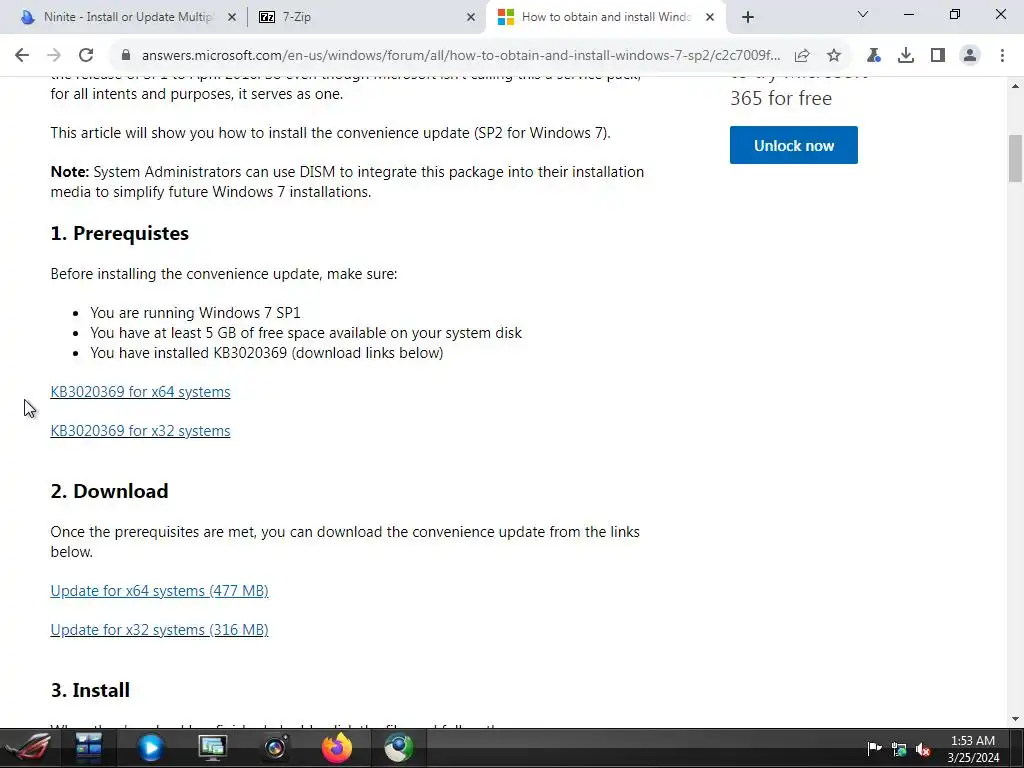Open the Chrome taskbar icon
This screenshot has width=1024, height=768.
tap(398, 748)
